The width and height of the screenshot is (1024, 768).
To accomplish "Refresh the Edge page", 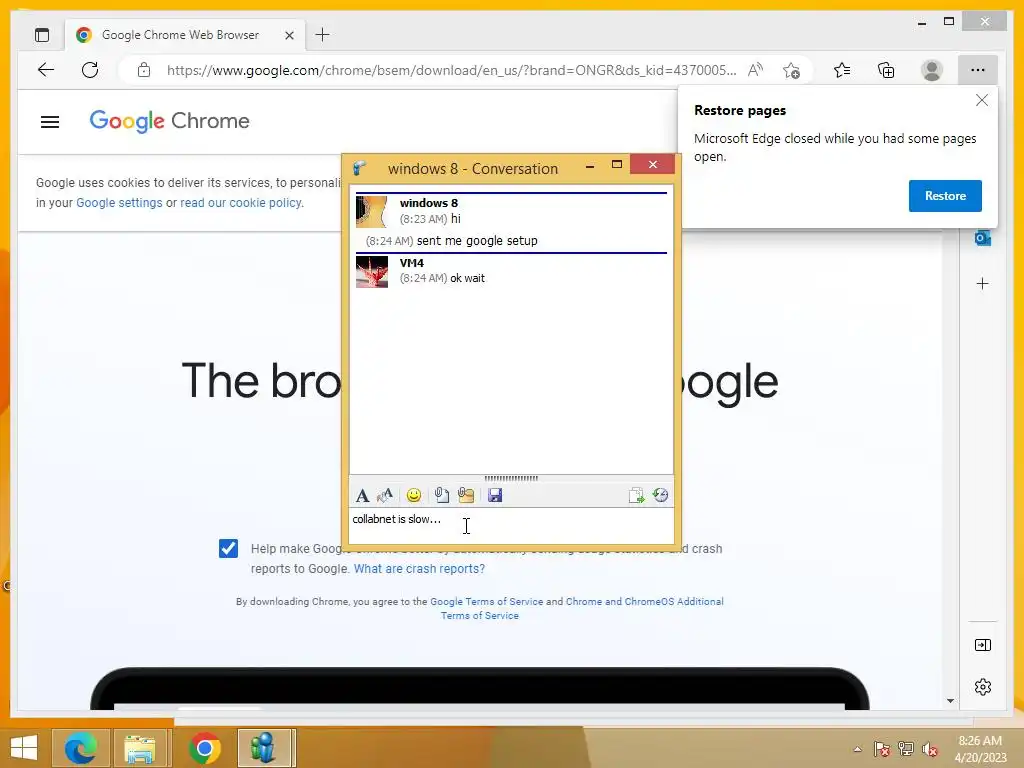I will coord(90,70).
